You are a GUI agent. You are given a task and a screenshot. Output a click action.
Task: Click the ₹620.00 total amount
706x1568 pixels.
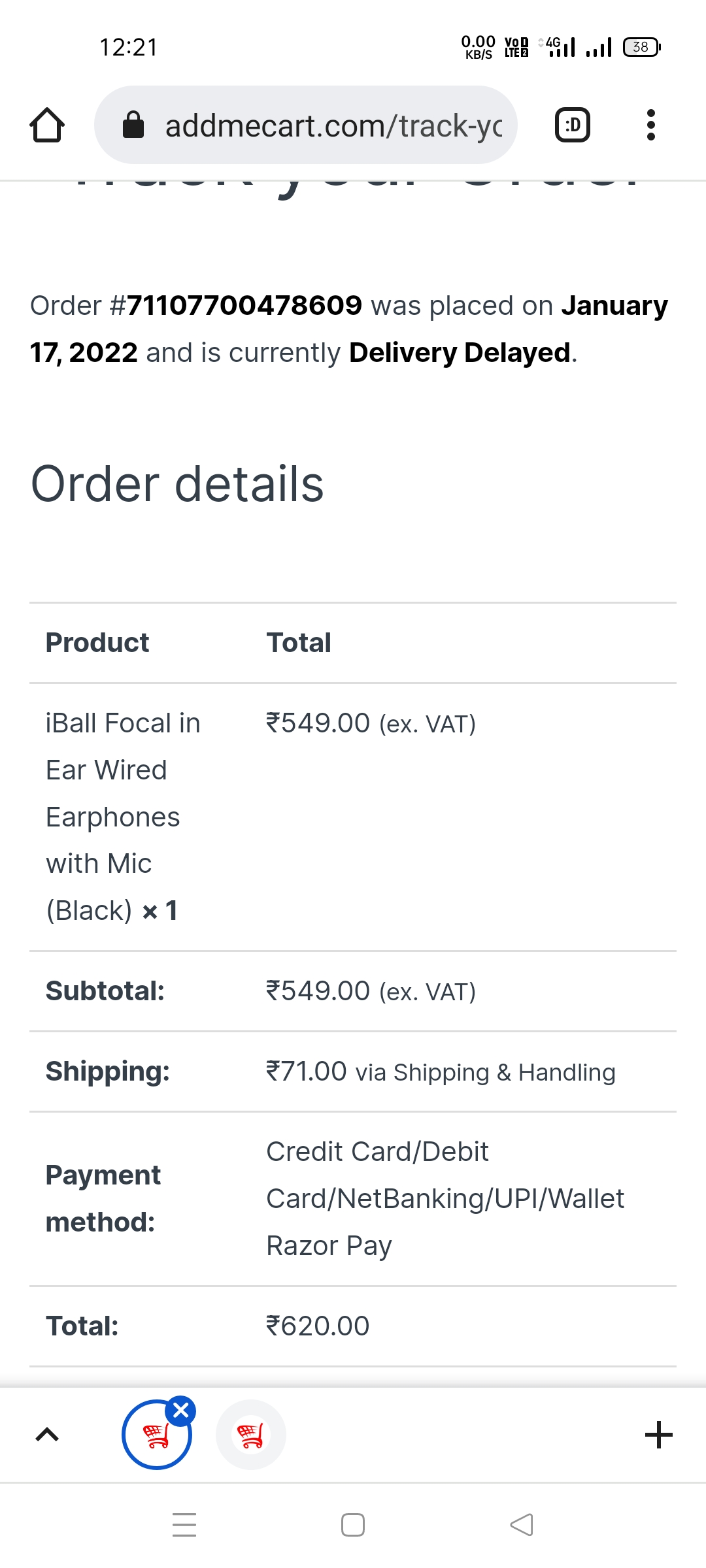tap(318, 1326)
